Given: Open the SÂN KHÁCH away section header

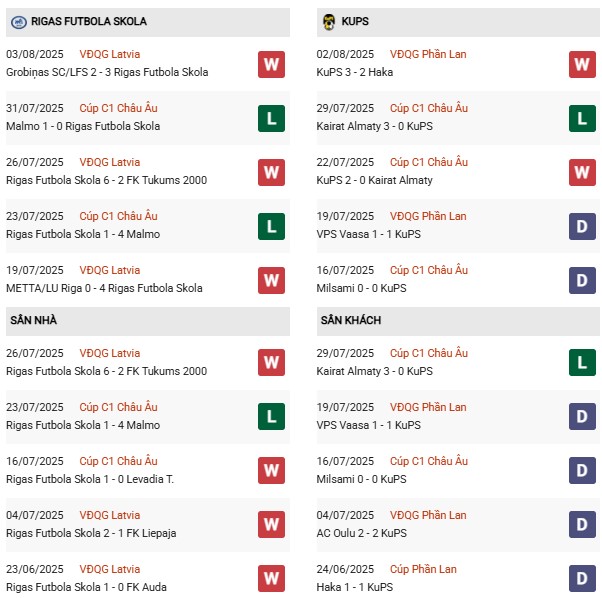Looking at the screenshot, I should click(351, 320).
